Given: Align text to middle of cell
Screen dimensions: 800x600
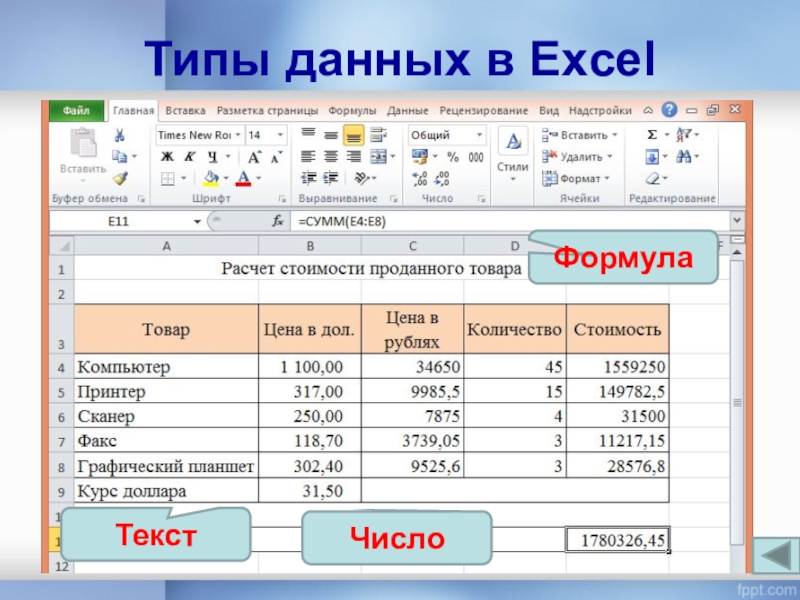Looking at the screenshot, I should click(x=331, y=135).
